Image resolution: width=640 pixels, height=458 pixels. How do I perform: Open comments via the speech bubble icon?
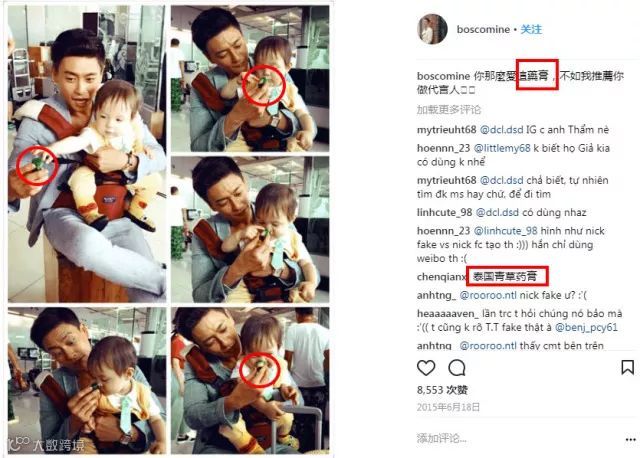click(457, 368)
